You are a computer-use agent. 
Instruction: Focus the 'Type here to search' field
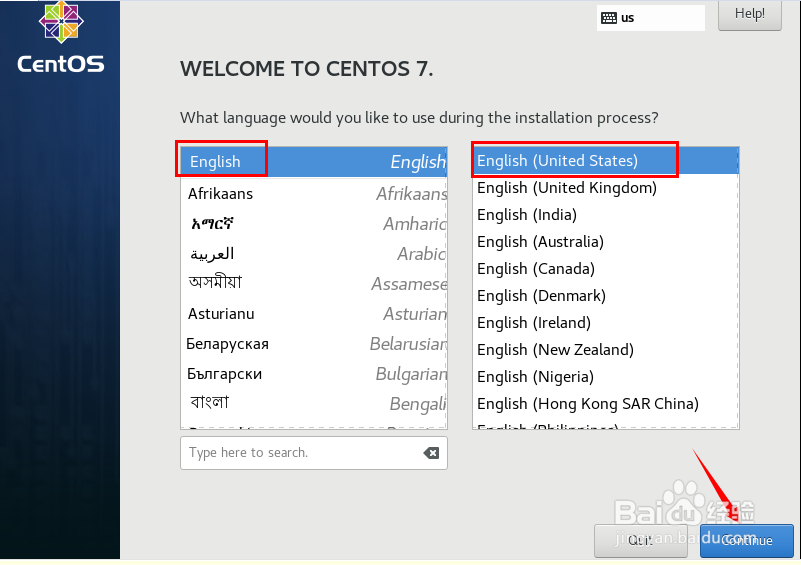click(x=314, y=453)
